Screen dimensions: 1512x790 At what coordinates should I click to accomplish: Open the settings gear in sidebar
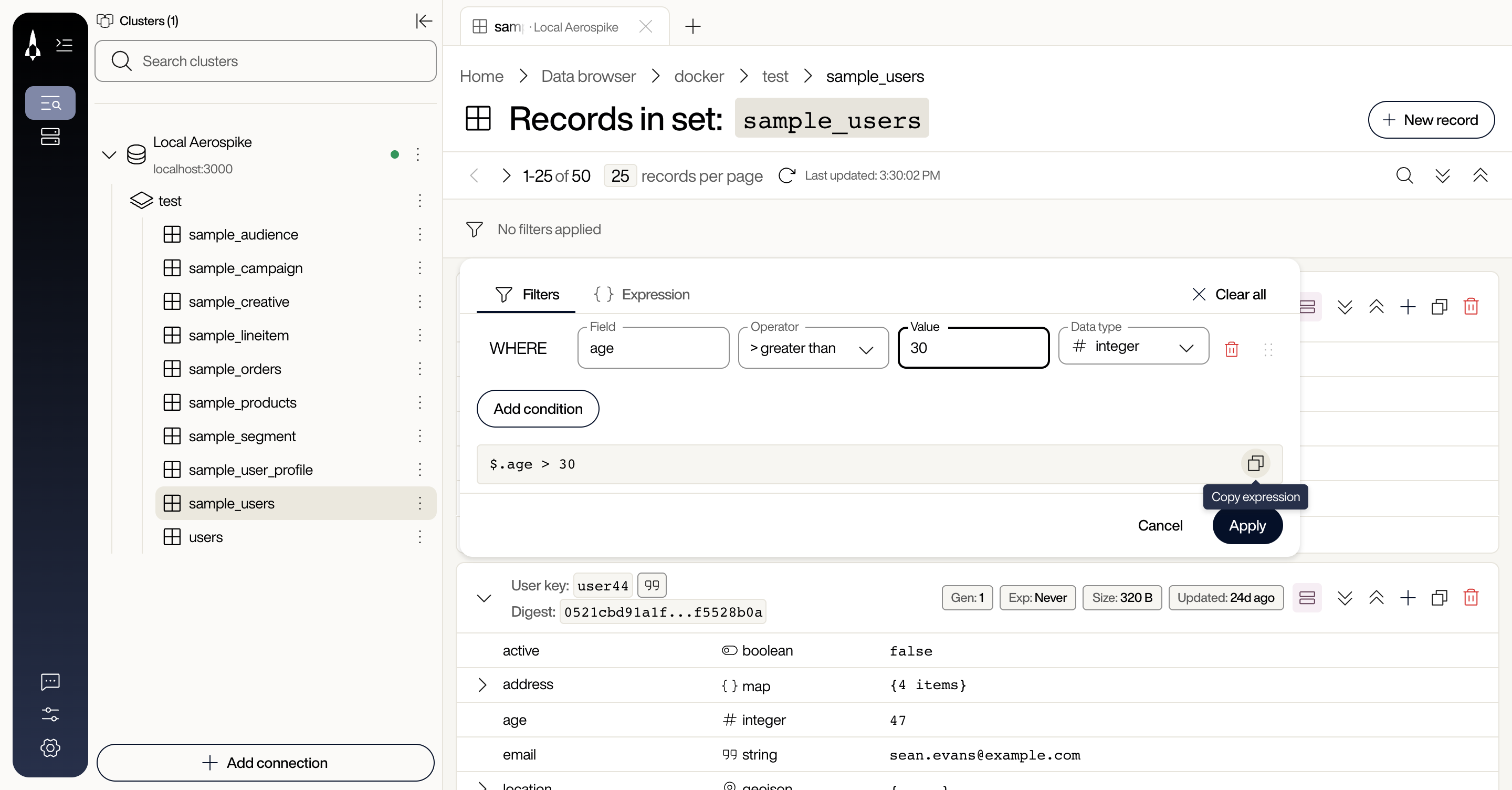coord(50,747)
